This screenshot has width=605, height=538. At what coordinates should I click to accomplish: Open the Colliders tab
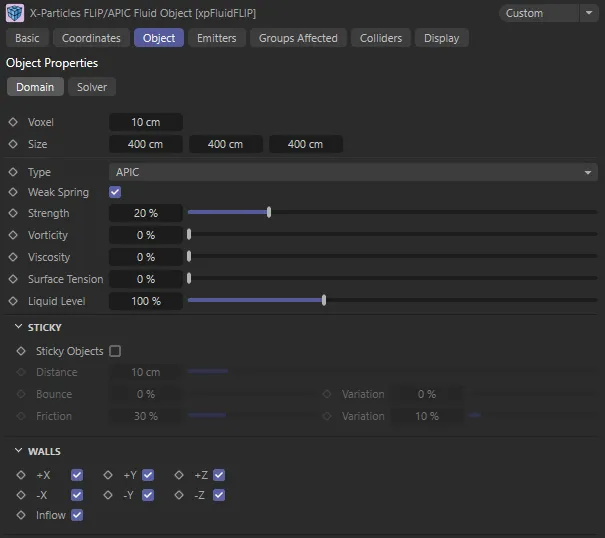tap(380, 38)
